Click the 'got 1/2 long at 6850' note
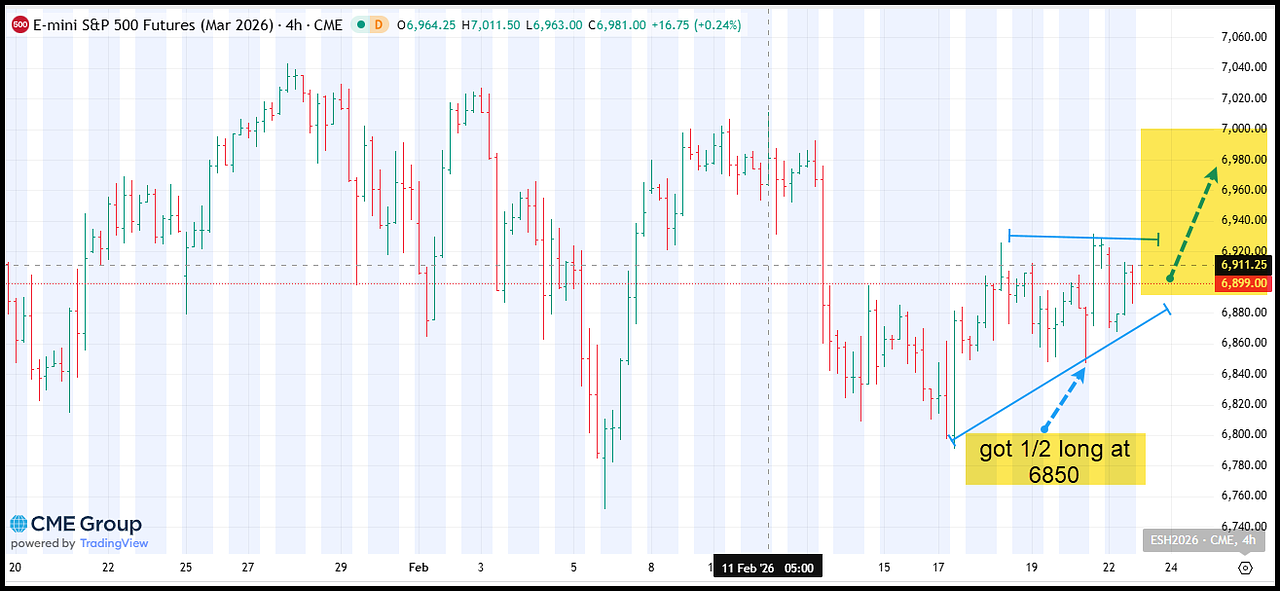This screenshot has width=1280, height=591. [x=1055, y=461]
